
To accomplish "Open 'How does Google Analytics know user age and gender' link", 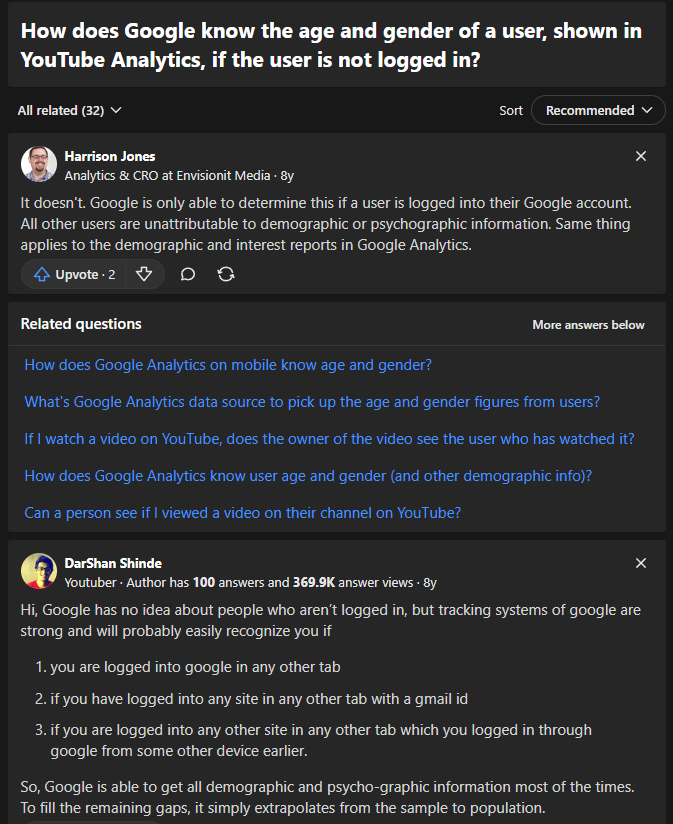I will point(308,476).
